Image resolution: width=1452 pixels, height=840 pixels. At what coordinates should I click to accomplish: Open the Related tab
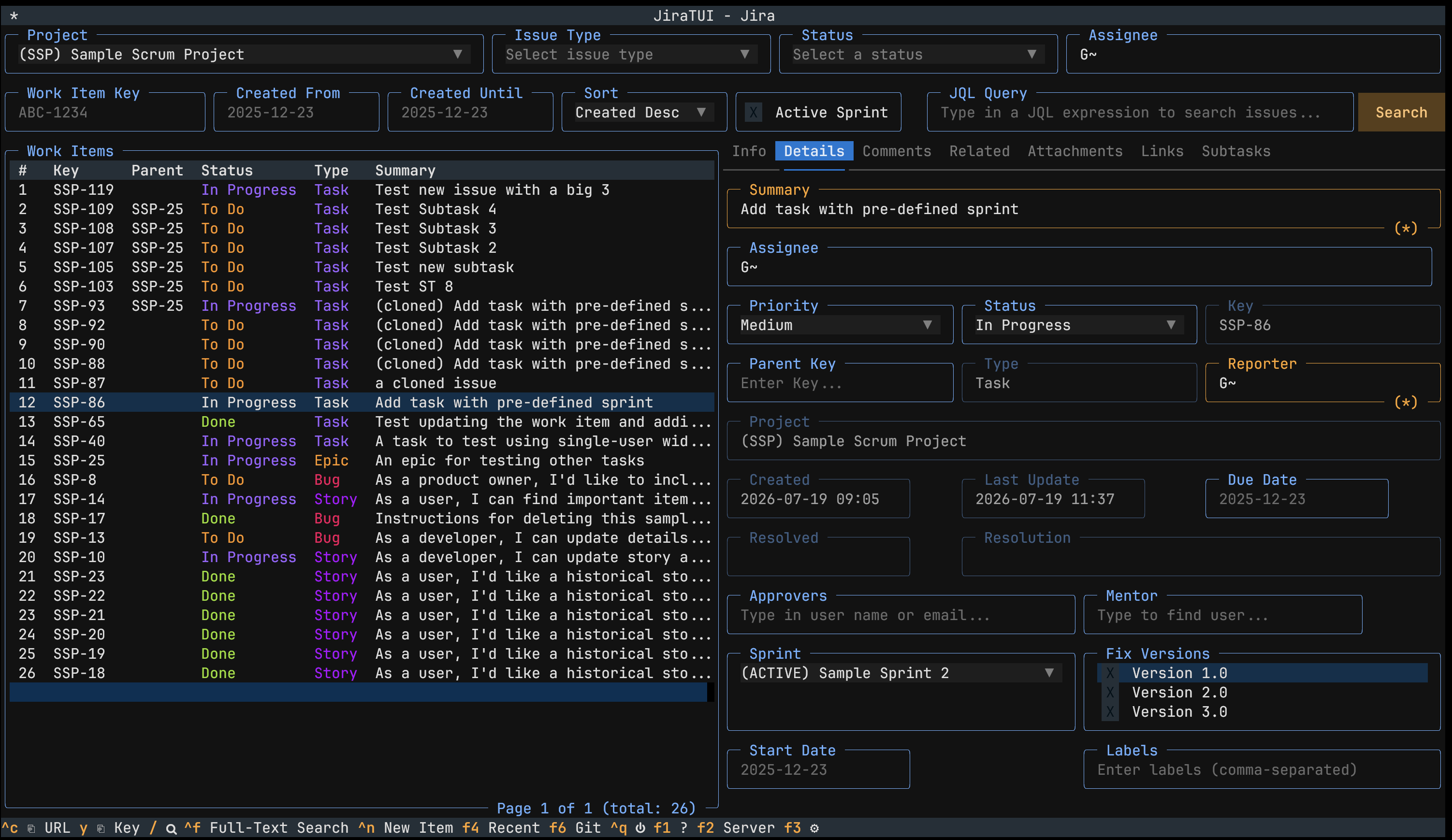pos(979,151)
